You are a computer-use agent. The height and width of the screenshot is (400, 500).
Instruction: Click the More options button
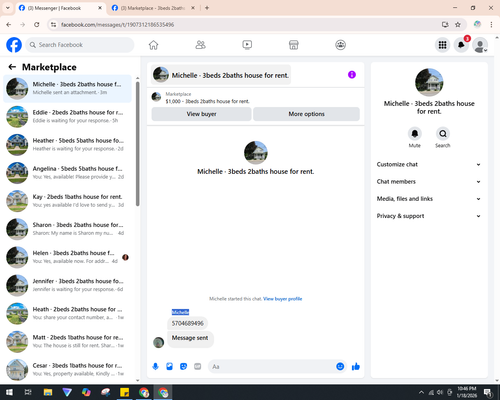[306, 114]
